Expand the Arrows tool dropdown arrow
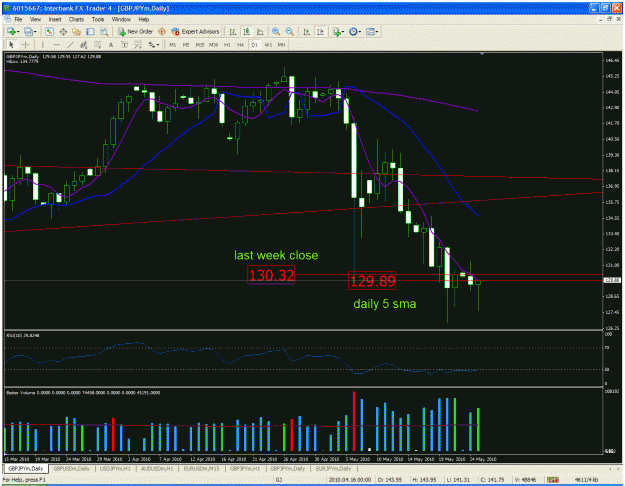 [x=158, y=45]
